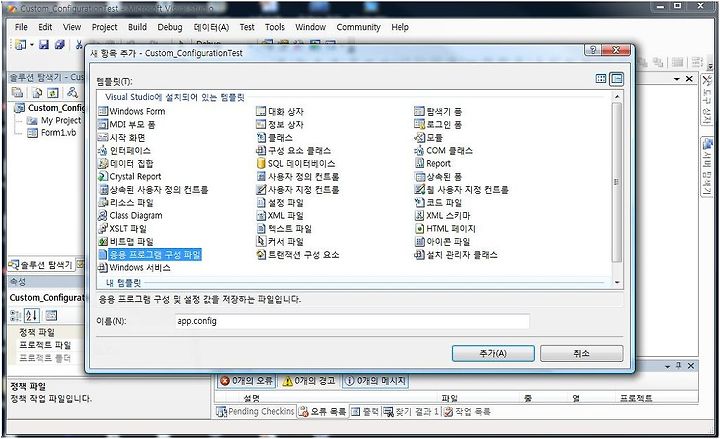Select the 로그인 폼 template
The width and height of the screenshot is (720, 439).
point(438,124)
